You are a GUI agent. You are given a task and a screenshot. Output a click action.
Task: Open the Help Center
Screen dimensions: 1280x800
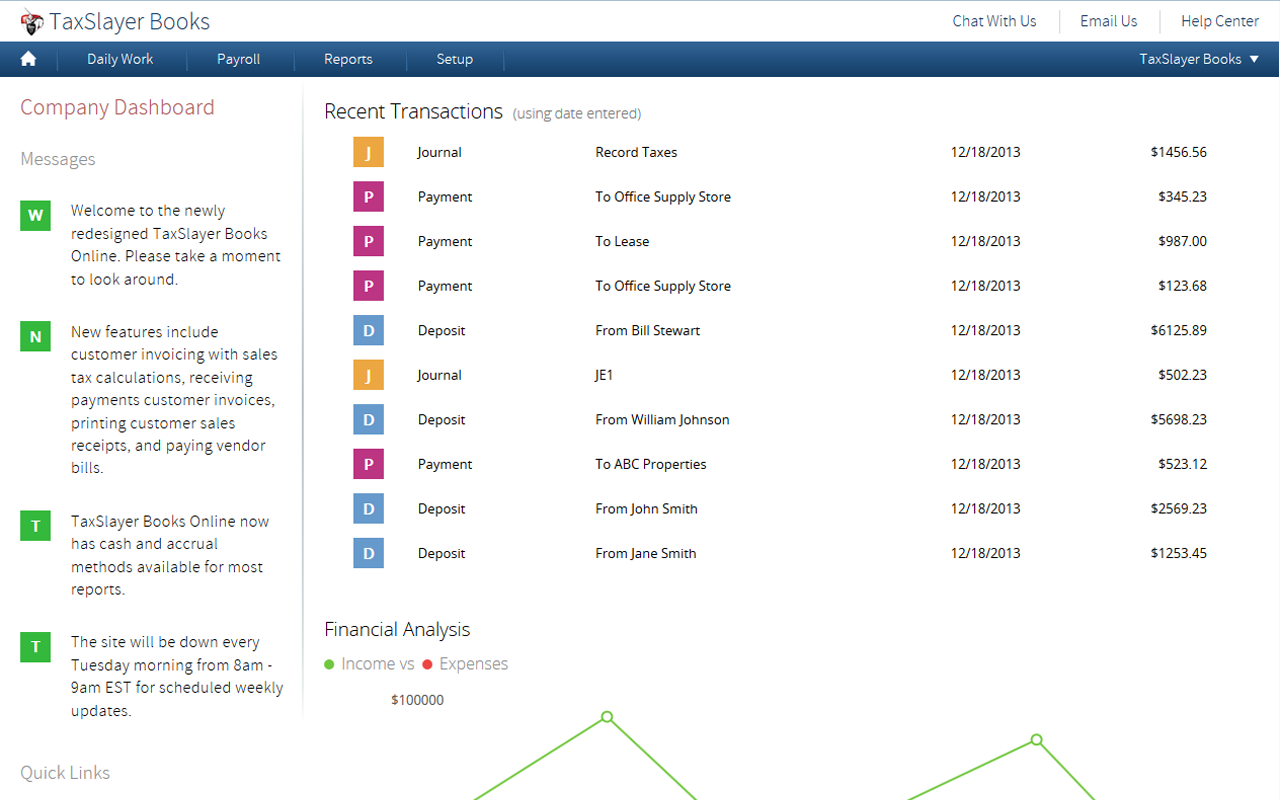click(x=1219, y=21)
